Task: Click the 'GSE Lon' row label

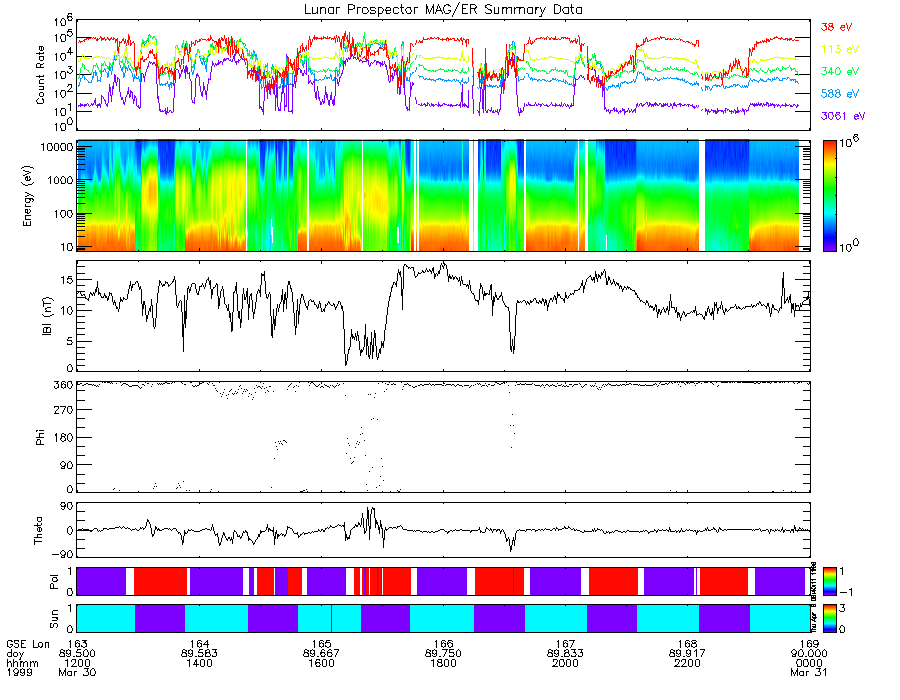Action: click(x=28, y=644)
